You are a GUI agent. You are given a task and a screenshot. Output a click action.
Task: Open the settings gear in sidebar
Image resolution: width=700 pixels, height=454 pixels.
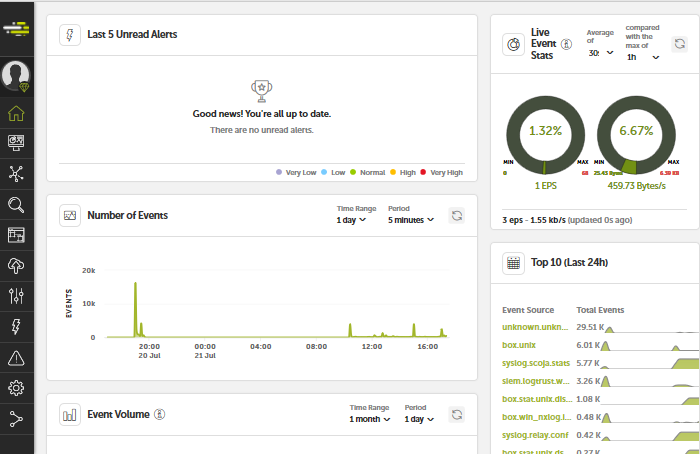tap(16, 388)
